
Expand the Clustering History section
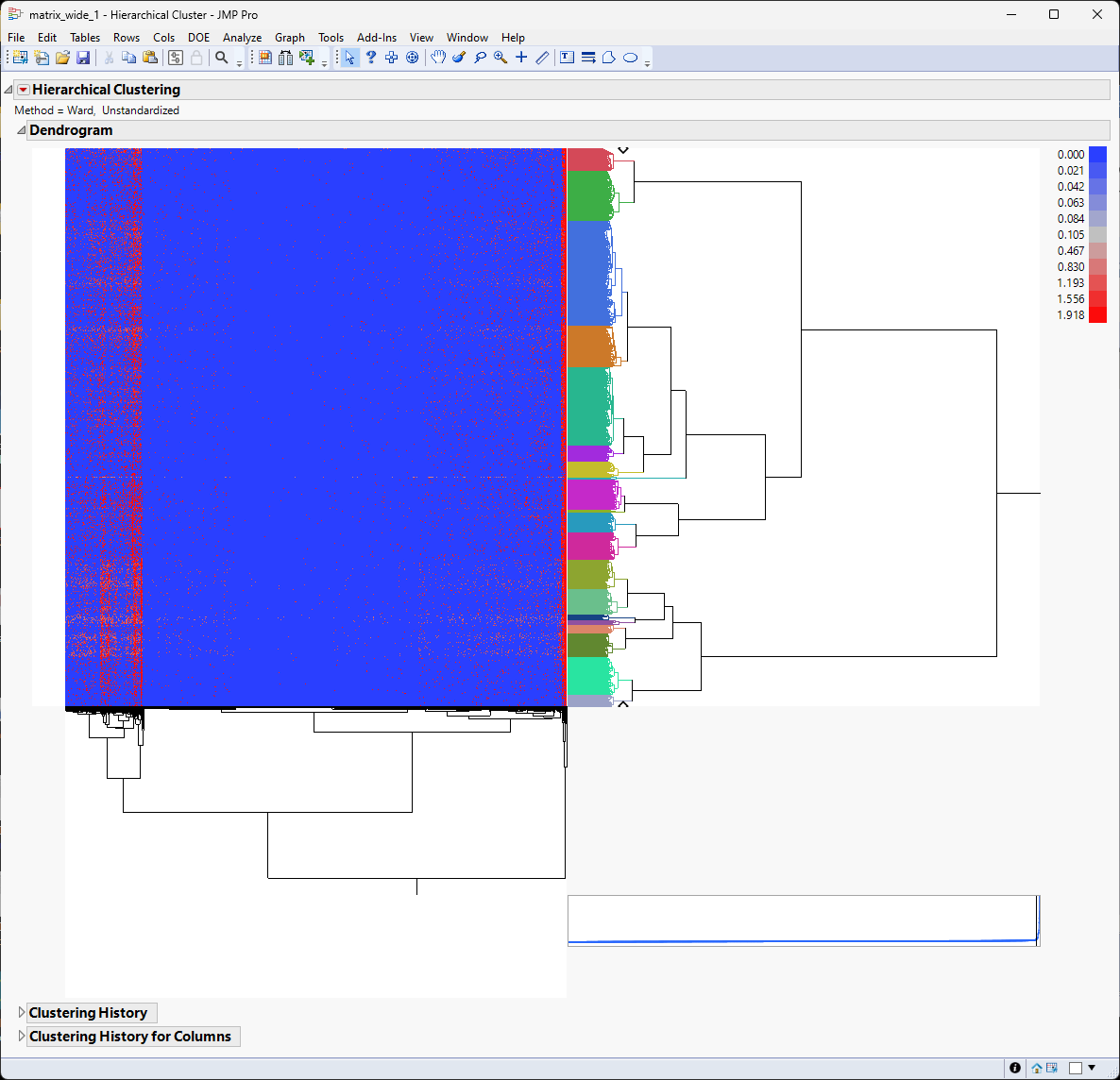(x=22, y=1012)
